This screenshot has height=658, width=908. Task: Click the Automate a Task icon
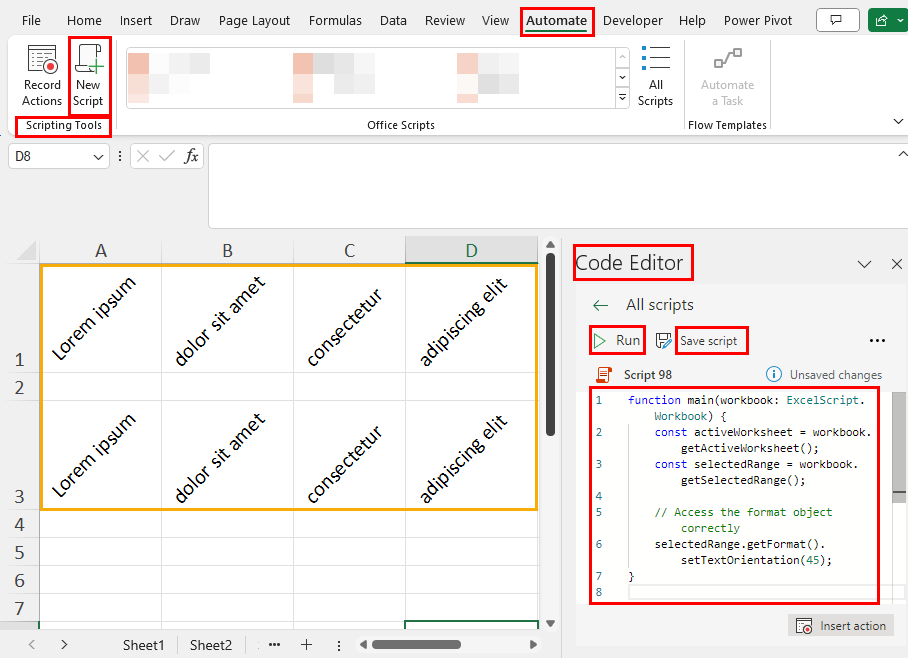tap(727, 60)
